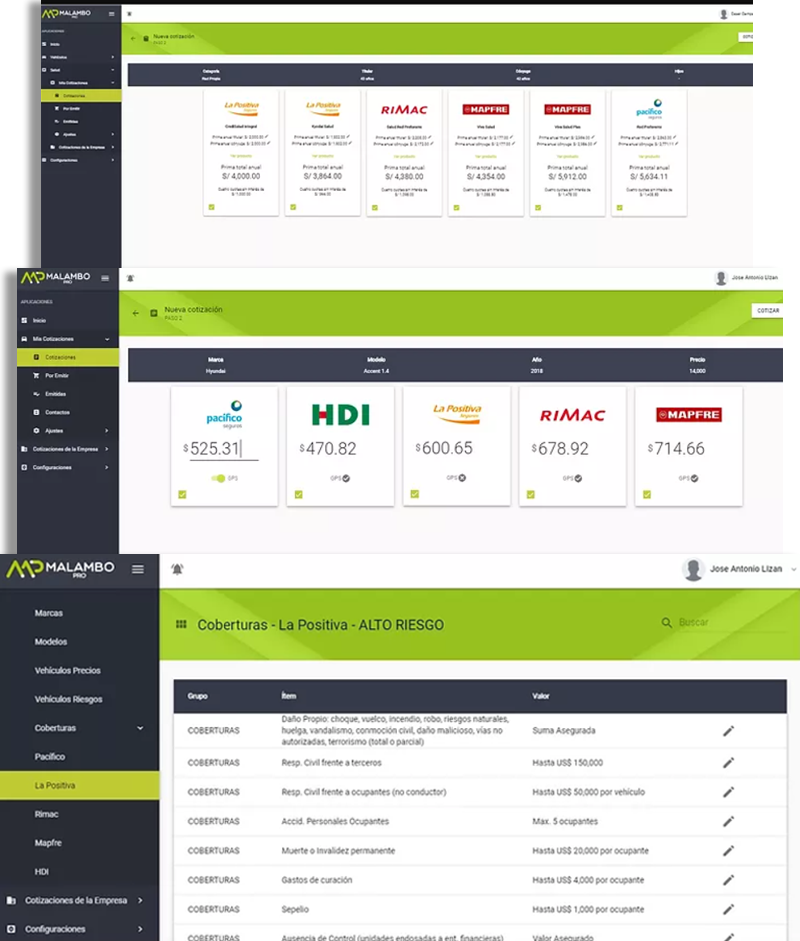Click the bell icon in vehicle quote window
Screen dimensions: 800x941
tap(130, 278)
